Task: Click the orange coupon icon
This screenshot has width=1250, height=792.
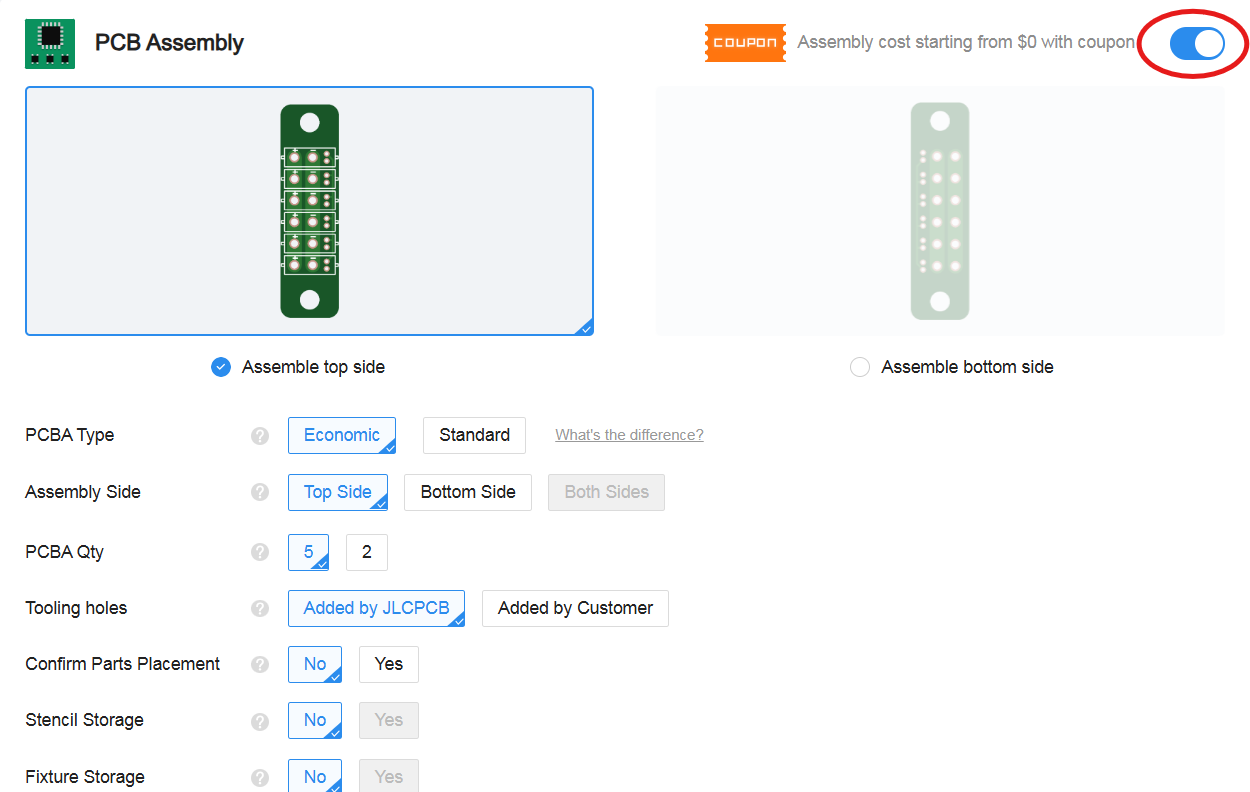Action: point(745,43)
